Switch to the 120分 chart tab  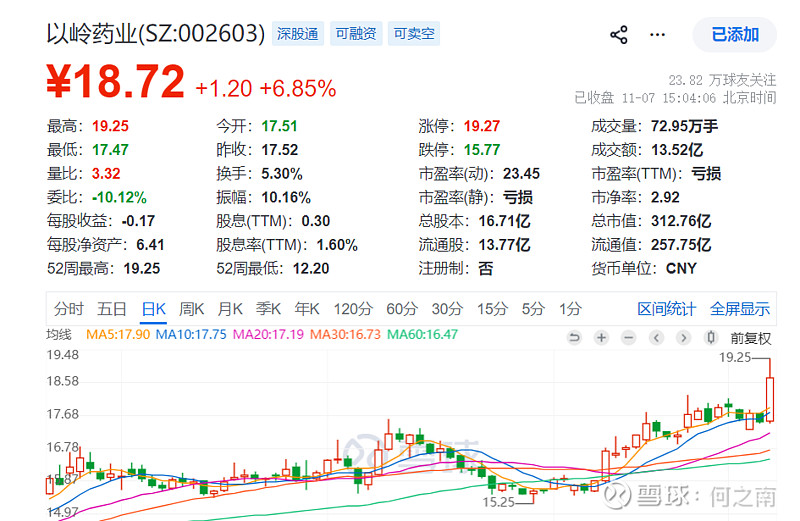click(x=353, y=309)
